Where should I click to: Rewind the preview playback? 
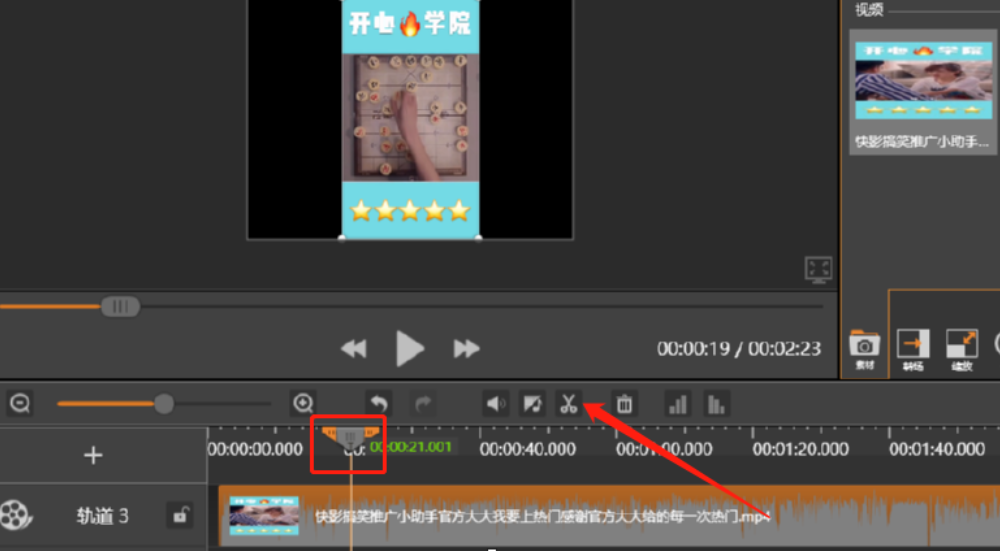(354, 349)
